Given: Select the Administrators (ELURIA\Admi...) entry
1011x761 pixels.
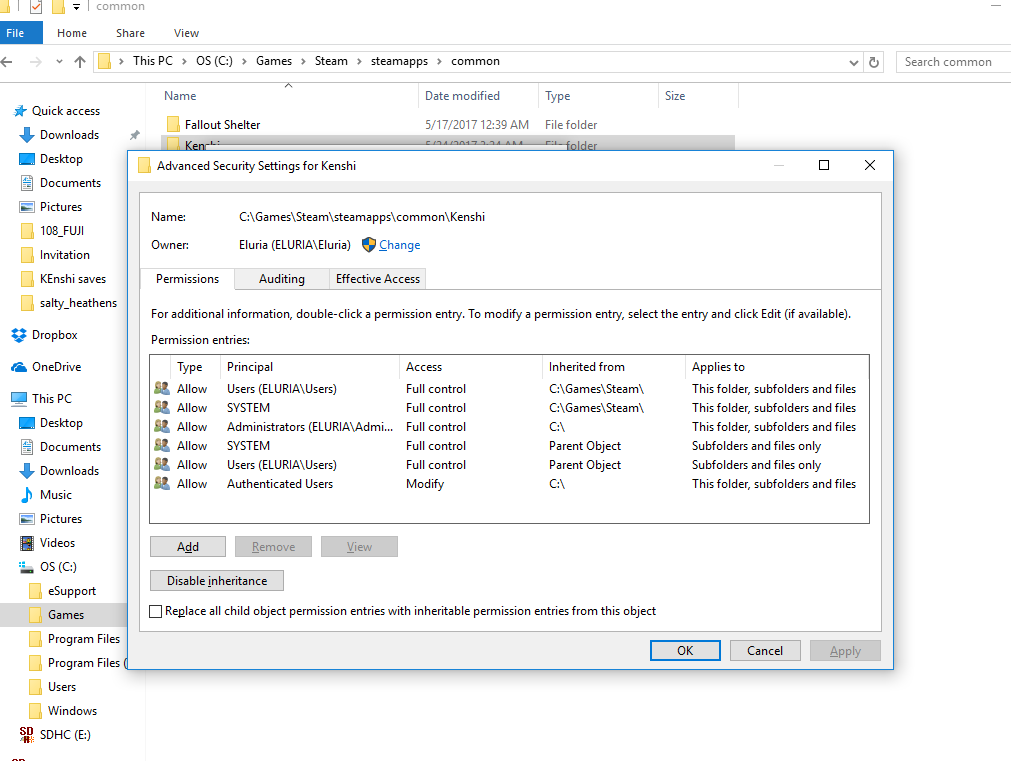Looking at the screenshot, I should click(509, 427).
